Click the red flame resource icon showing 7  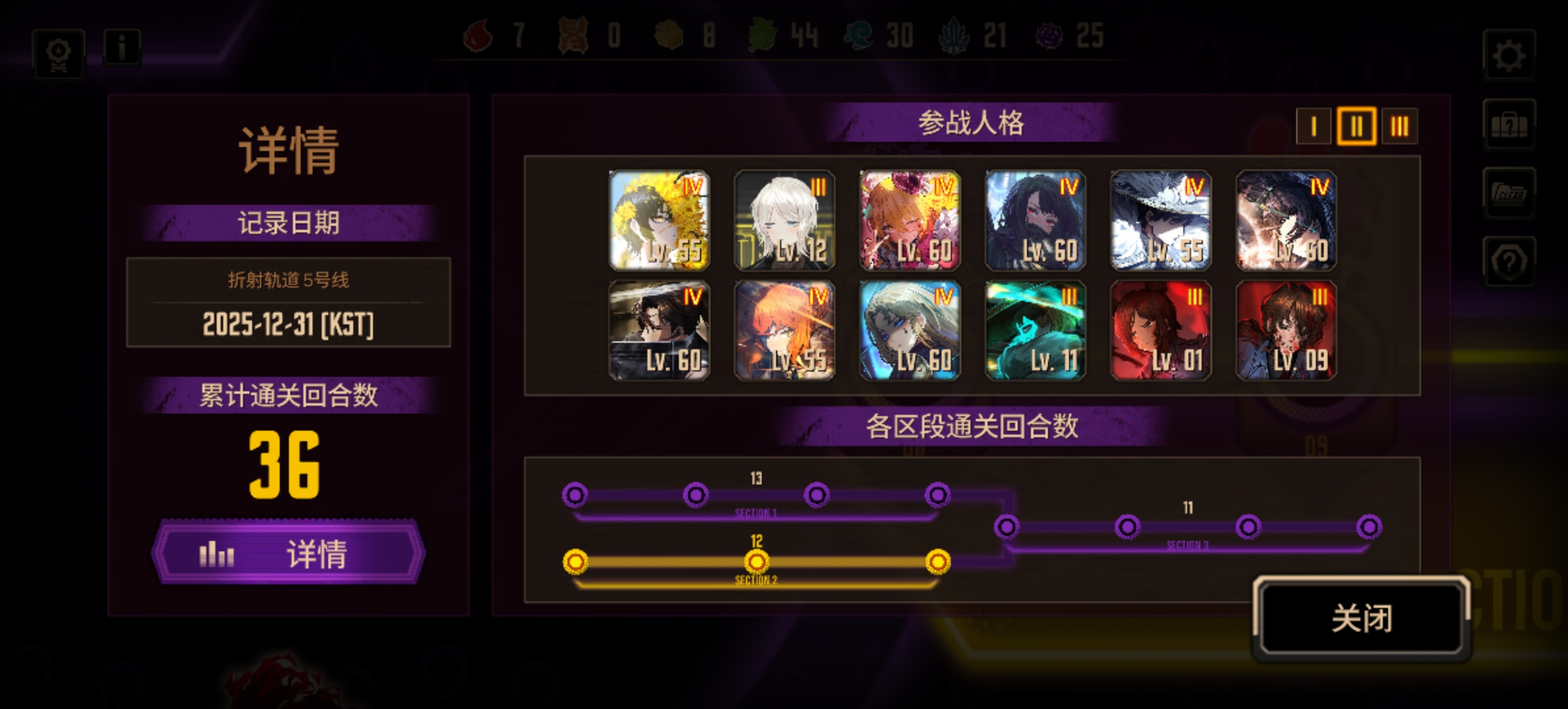(x=478, y=35)
